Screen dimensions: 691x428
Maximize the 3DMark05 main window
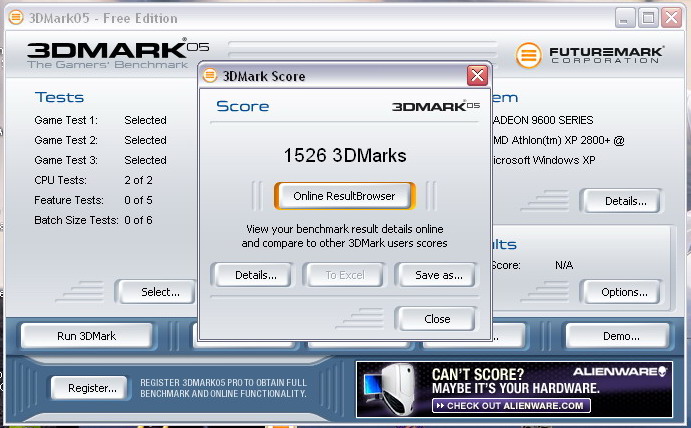click(648, 18)
